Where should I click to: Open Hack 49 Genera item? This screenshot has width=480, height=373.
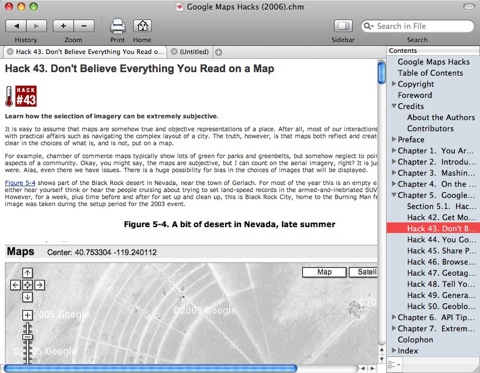pos(441,295)
